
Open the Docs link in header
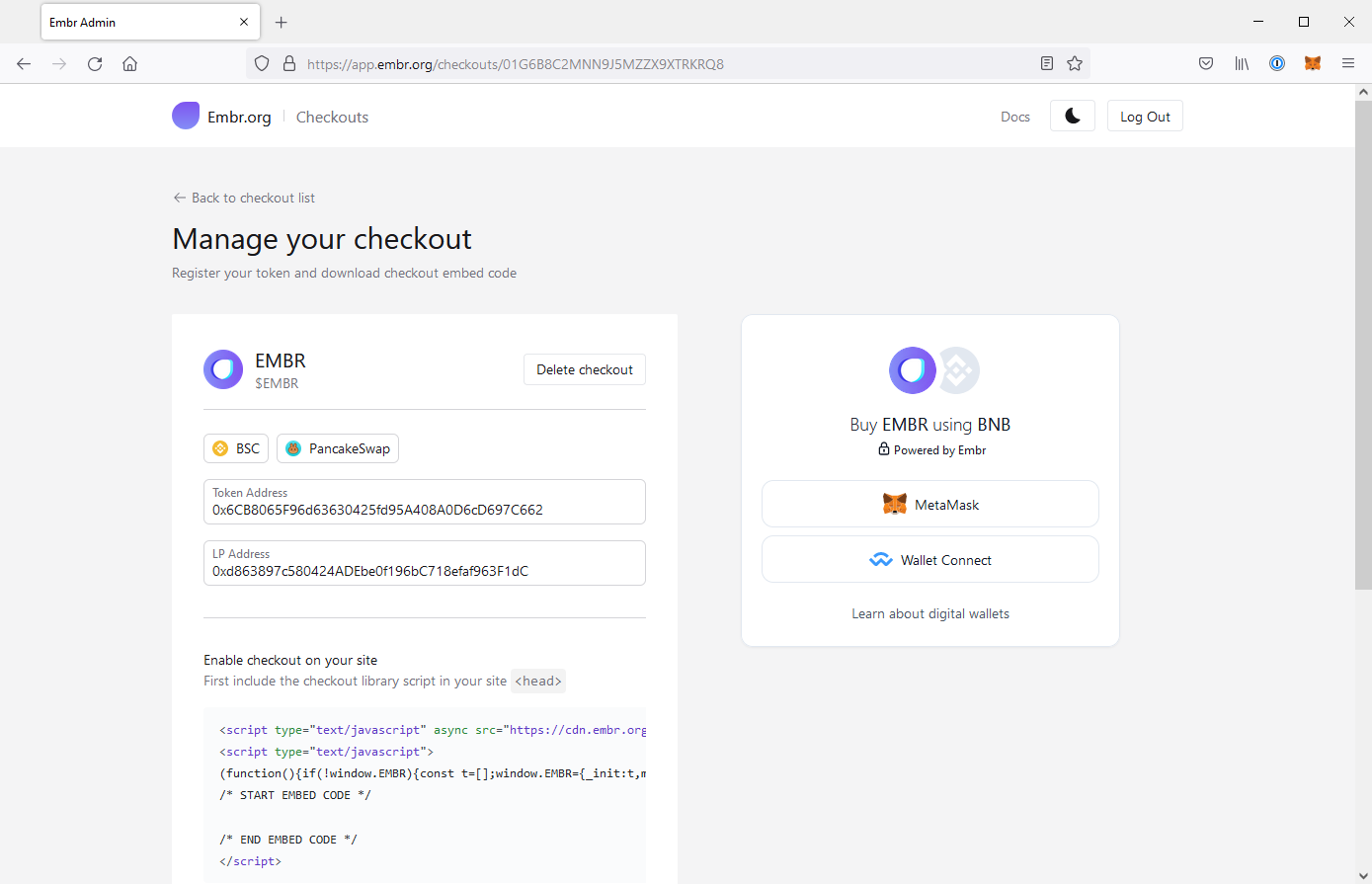(x=1015, y=117)
